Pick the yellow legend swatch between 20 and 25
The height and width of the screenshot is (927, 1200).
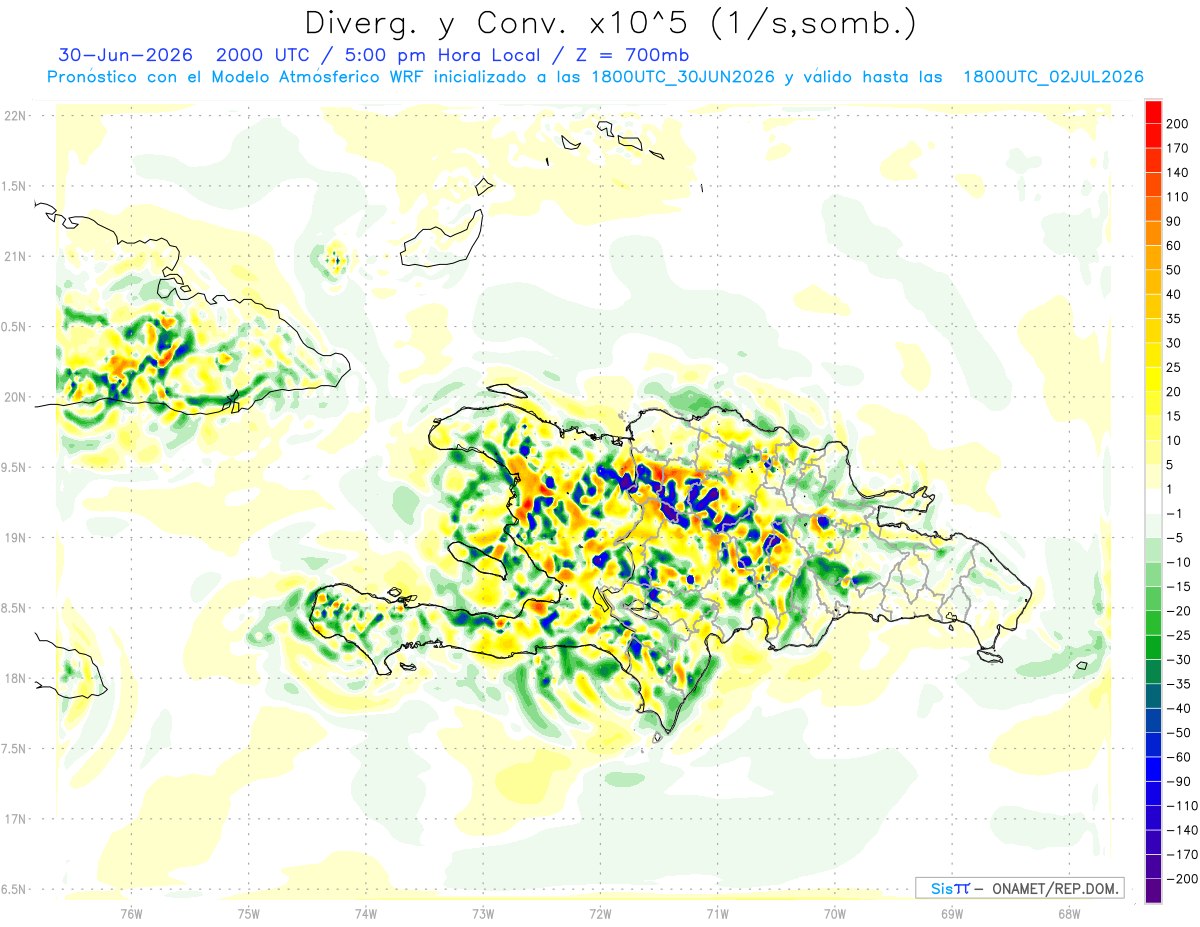[1153, 380]
